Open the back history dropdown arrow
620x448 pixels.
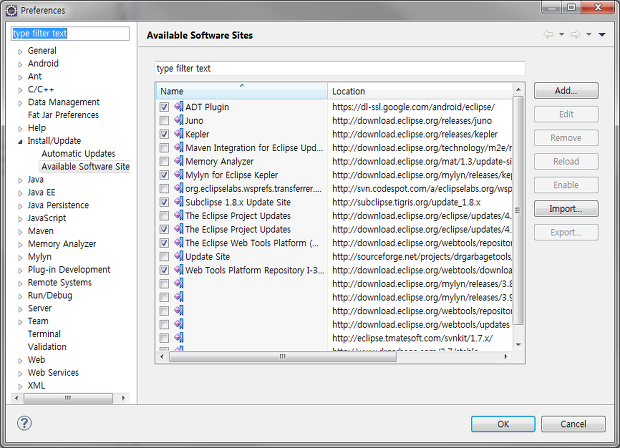click(x=561, y=34)
